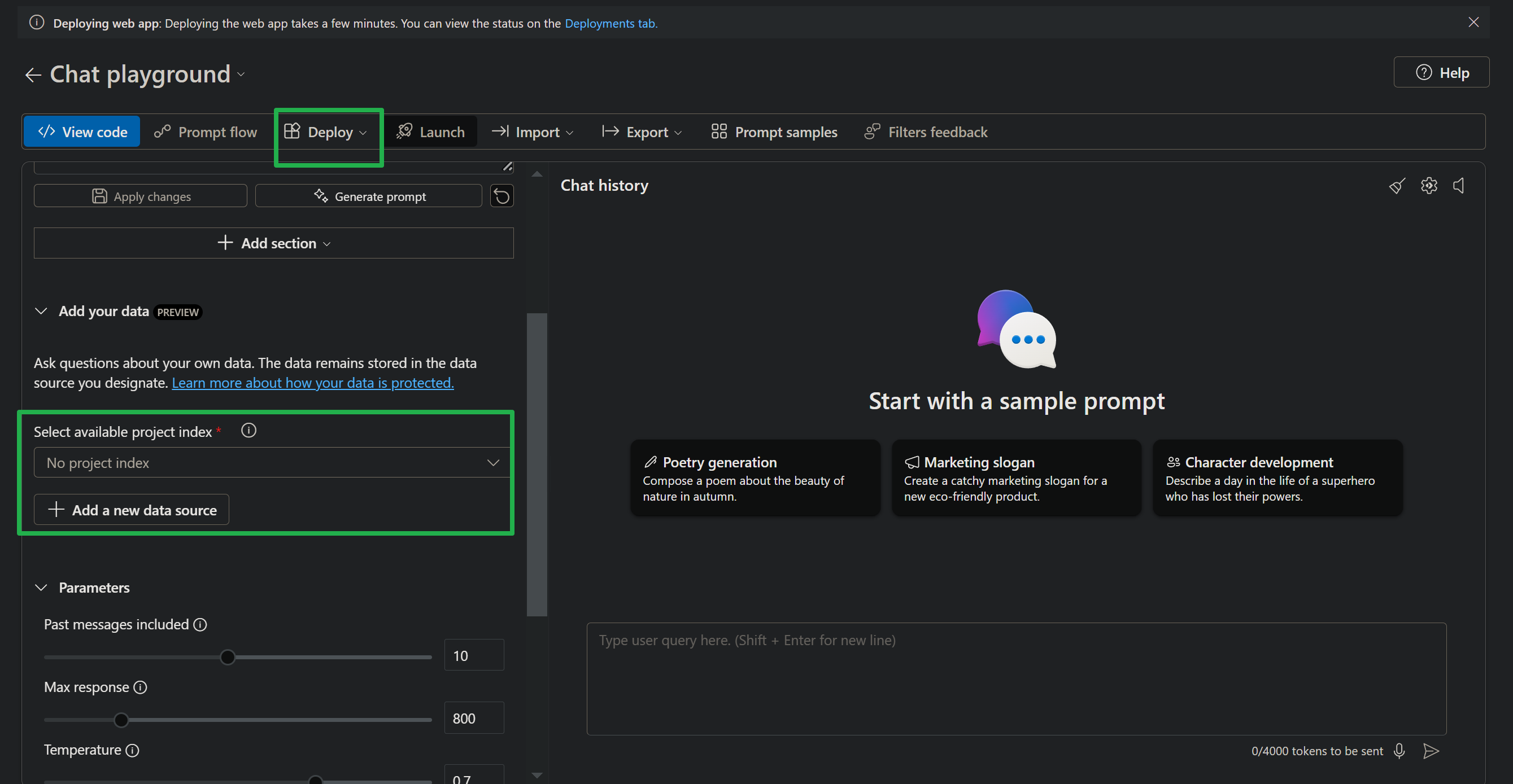Open Prompt samples
Screen dimensions: 1513x784
(x=774, y=132)
